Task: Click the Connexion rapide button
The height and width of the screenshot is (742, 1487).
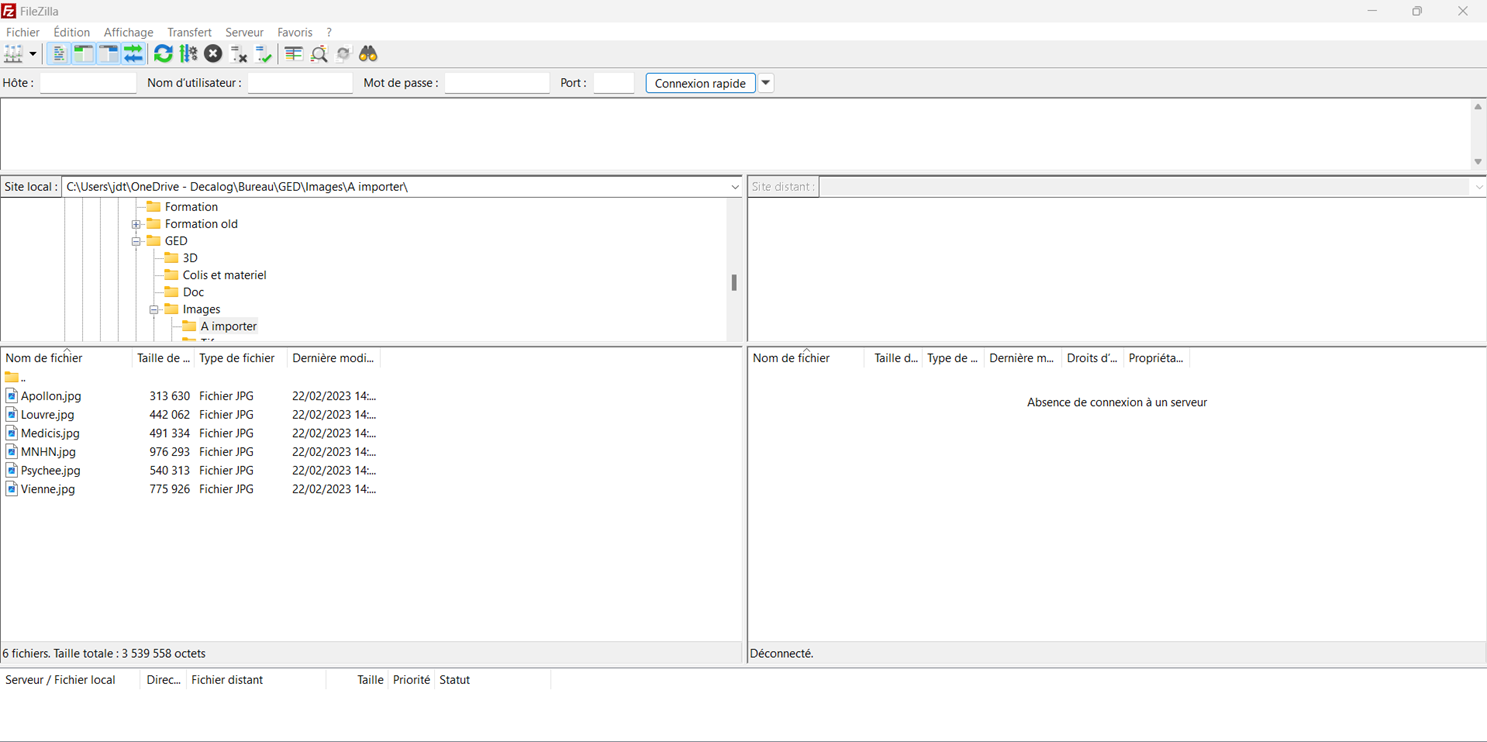Action: [x=700, y=83]
